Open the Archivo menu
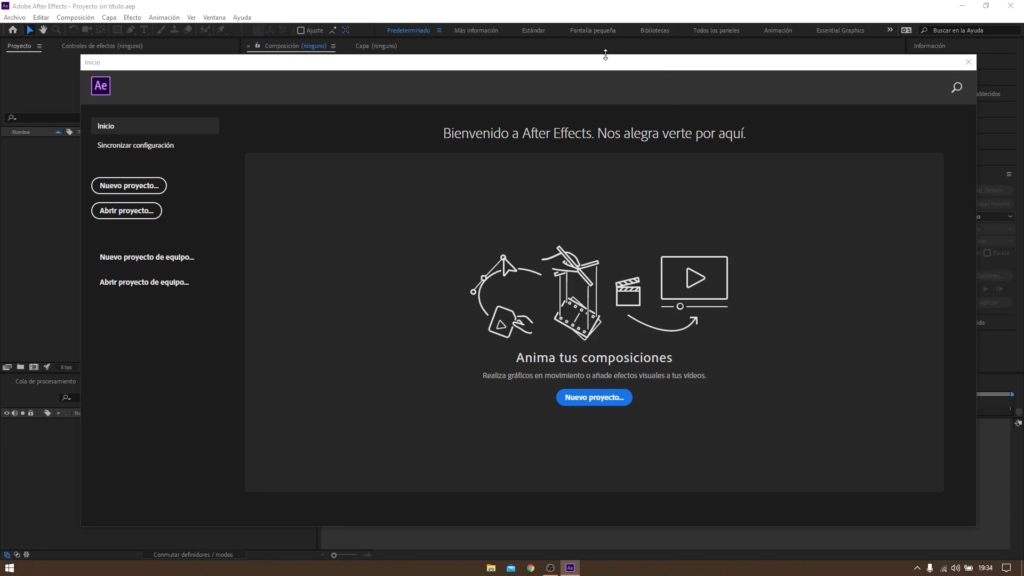Screen dimensions: 1024x576 pos(14,18)
